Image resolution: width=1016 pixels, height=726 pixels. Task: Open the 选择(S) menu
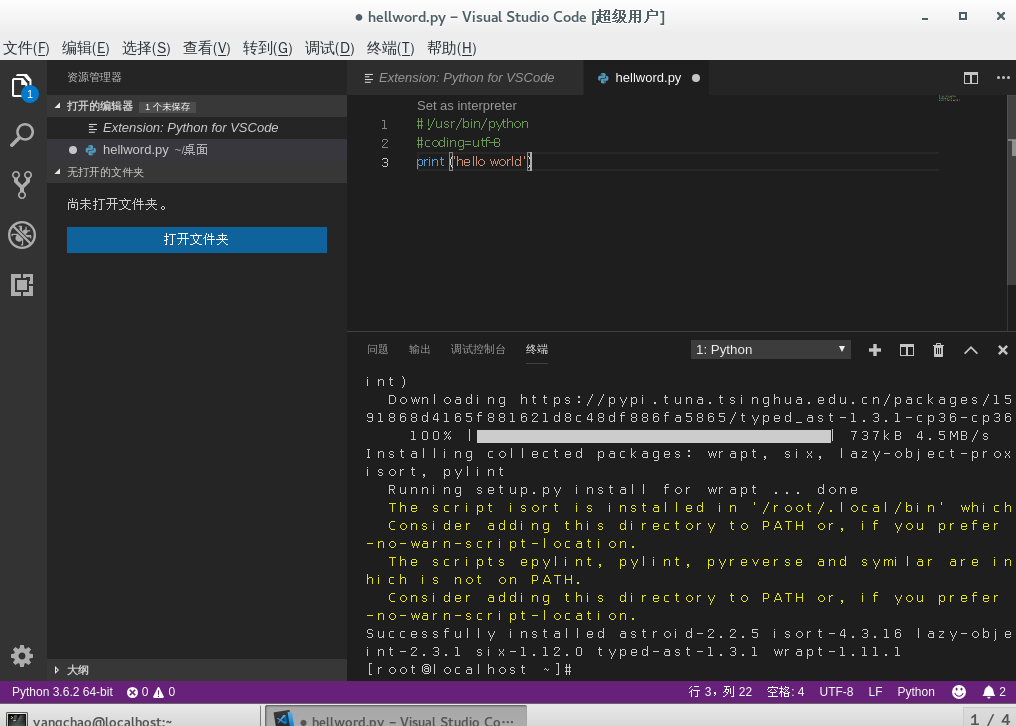146,48
